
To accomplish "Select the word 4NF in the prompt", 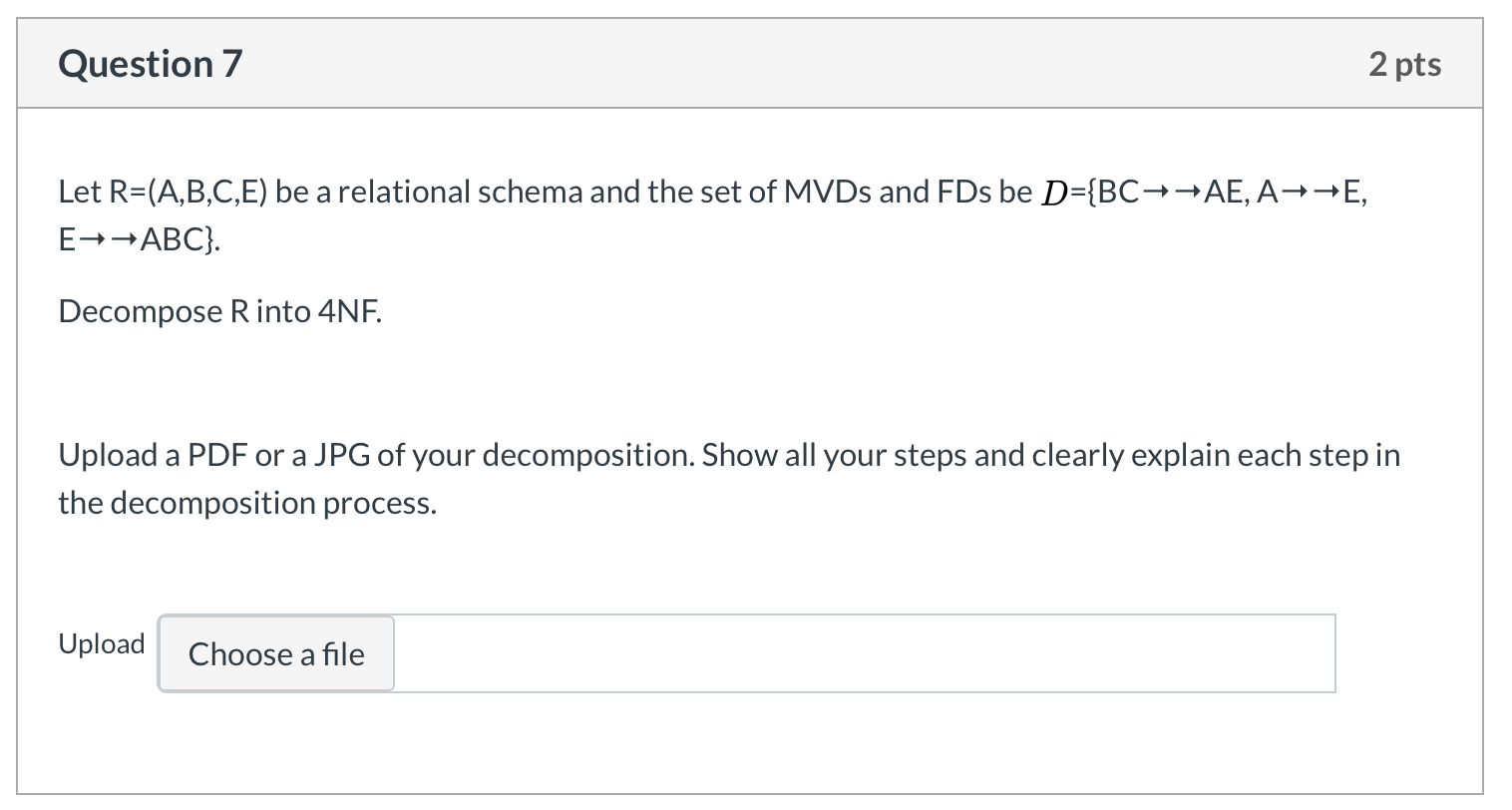I will tap(351, 311).
